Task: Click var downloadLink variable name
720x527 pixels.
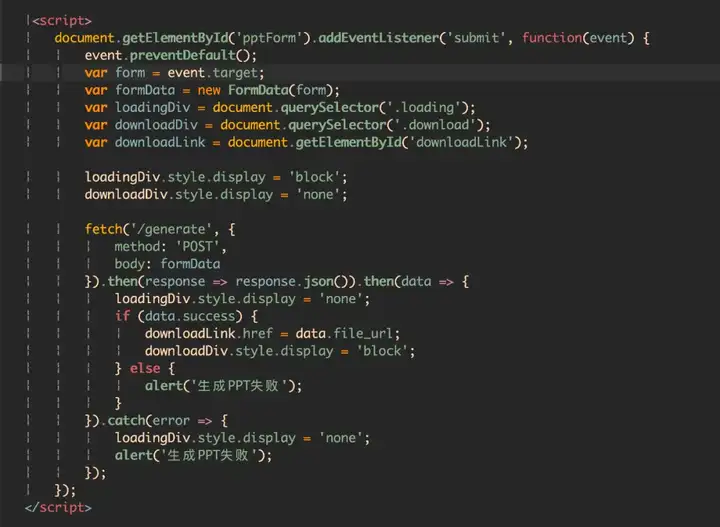Action: [159, 142]
